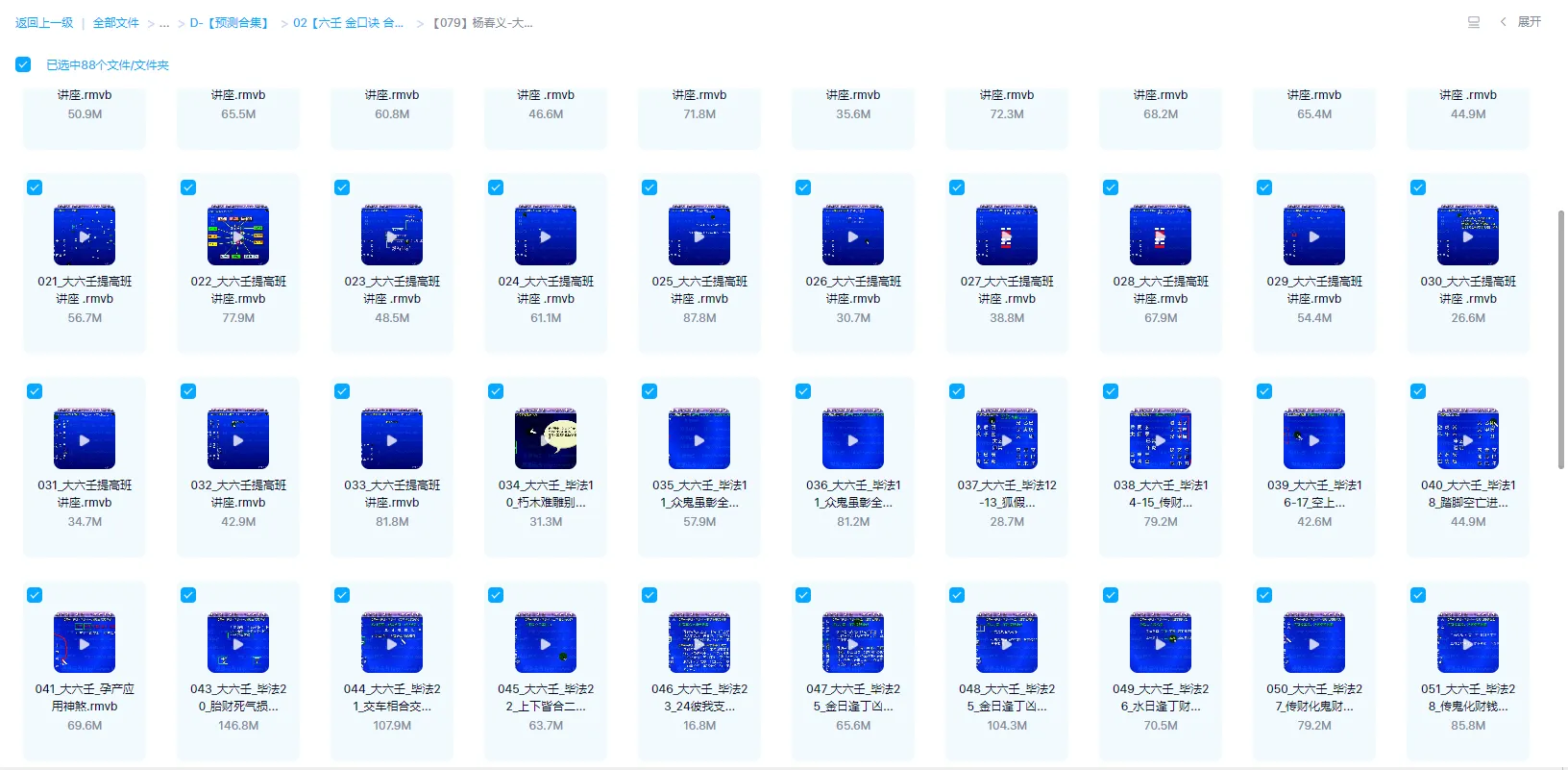
Task: Play the 021_大六壬提高班 video thumbnail
Action: coord(85,236)
